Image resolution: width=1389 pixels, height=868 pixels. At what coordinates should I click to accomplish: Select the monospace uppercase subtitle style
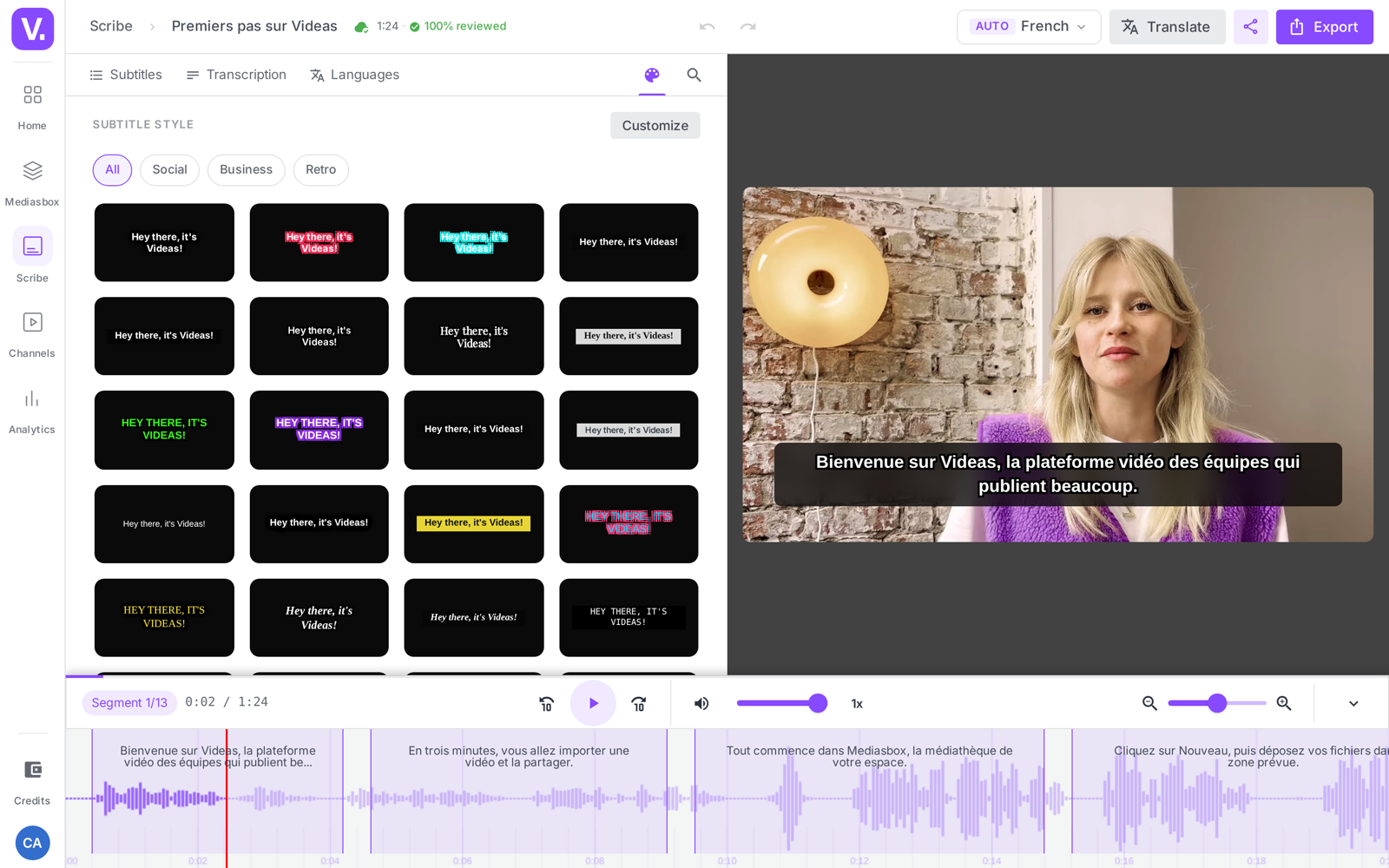[629, 617]
